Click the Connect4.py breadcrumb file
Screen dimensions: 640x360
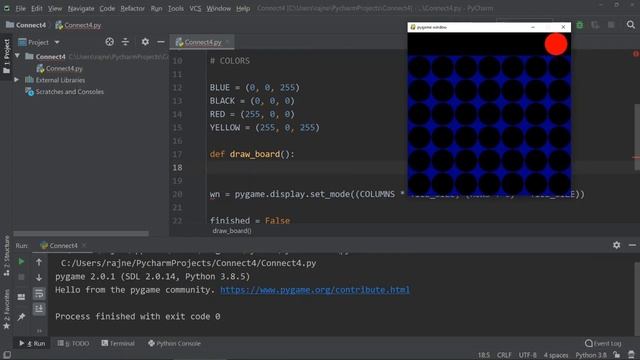pyautogui.click(x=78, y=25)
